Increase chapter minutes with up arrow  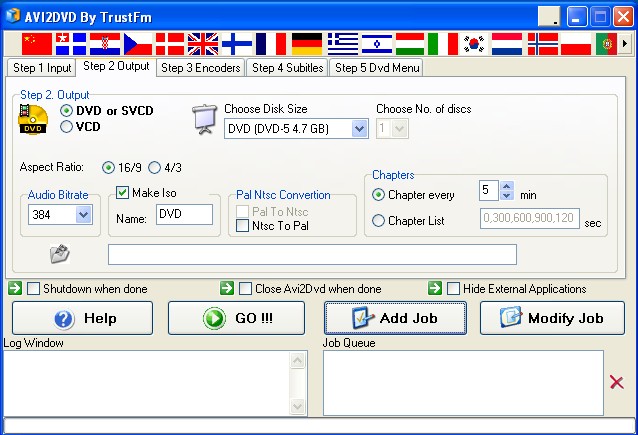tap(506, 186)
